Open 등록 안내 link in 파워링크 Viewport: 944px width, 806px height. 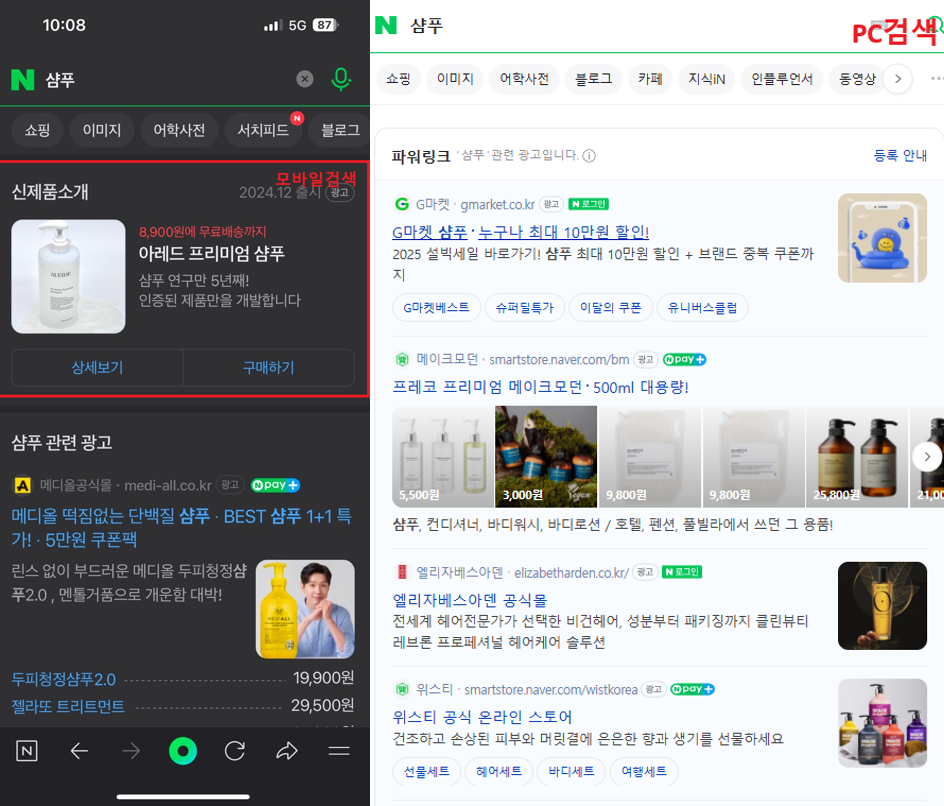tap(900, 155)
